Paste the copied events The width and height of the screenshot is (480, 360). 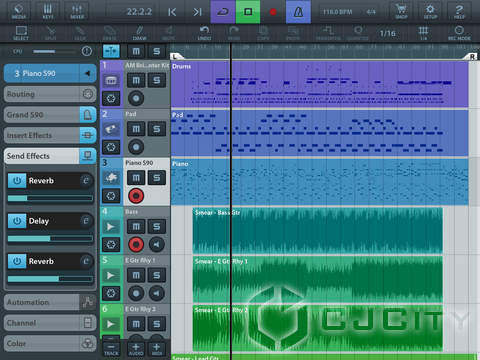click(x=293, y=33)
